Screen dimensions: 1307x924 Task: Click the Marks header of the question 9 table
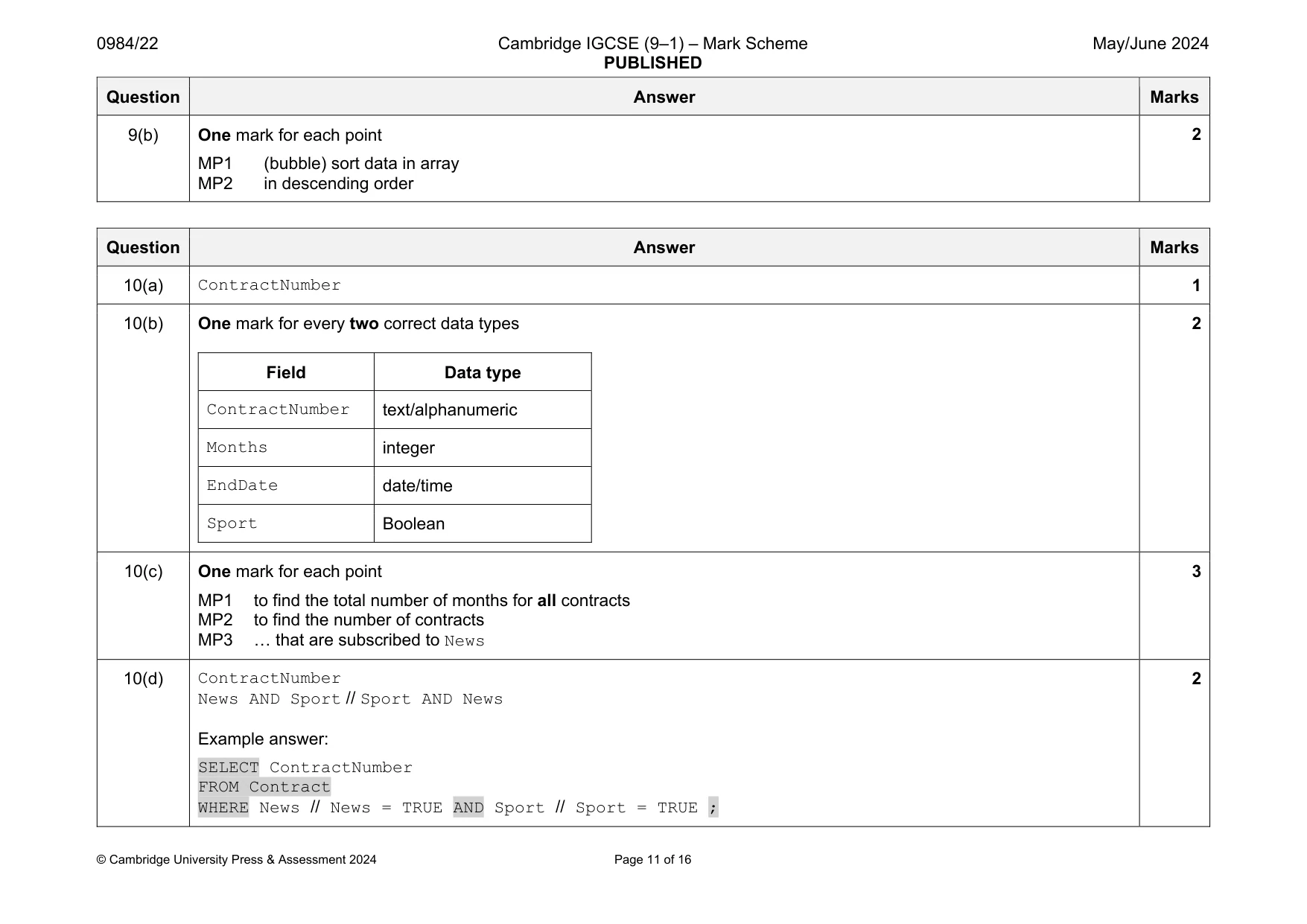click(x=1174, y=98)
